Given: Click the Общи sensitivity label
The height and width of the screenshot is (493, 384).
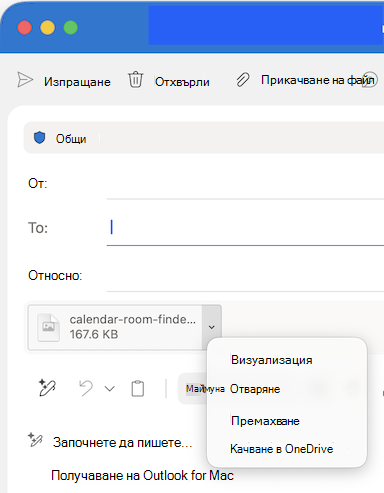Looking at the screenshot, I should click(71, 139).
